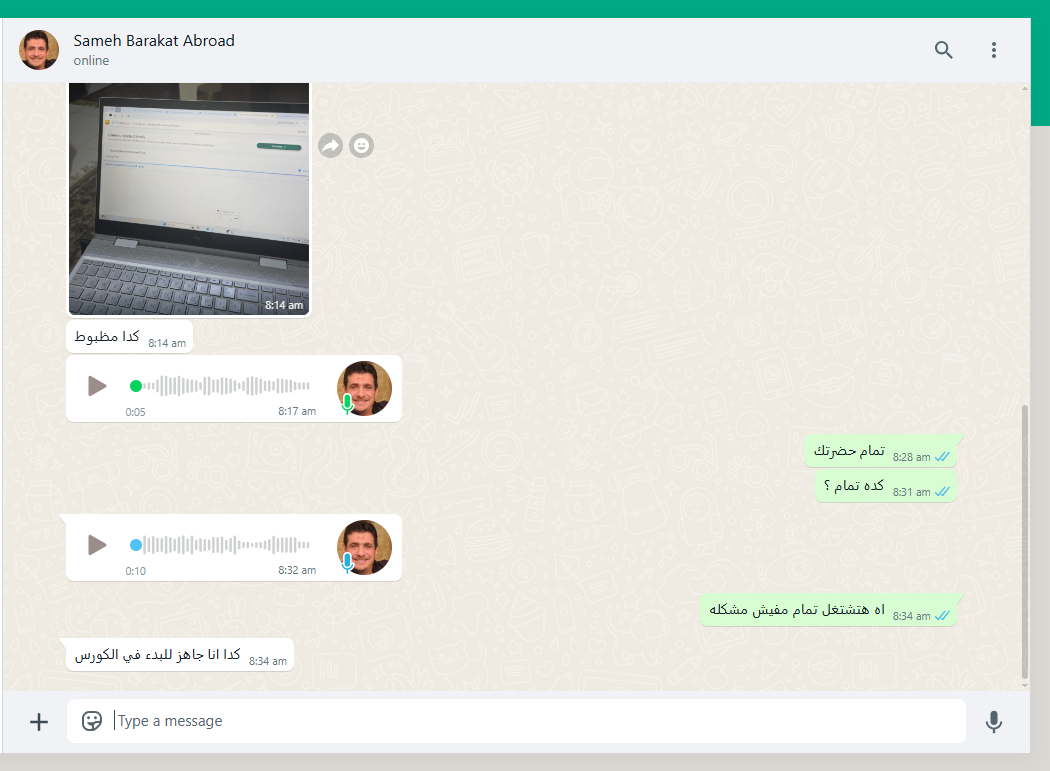Click the attach plus icon
This screenshot has width=1050, height=771.
click(39, 721)
